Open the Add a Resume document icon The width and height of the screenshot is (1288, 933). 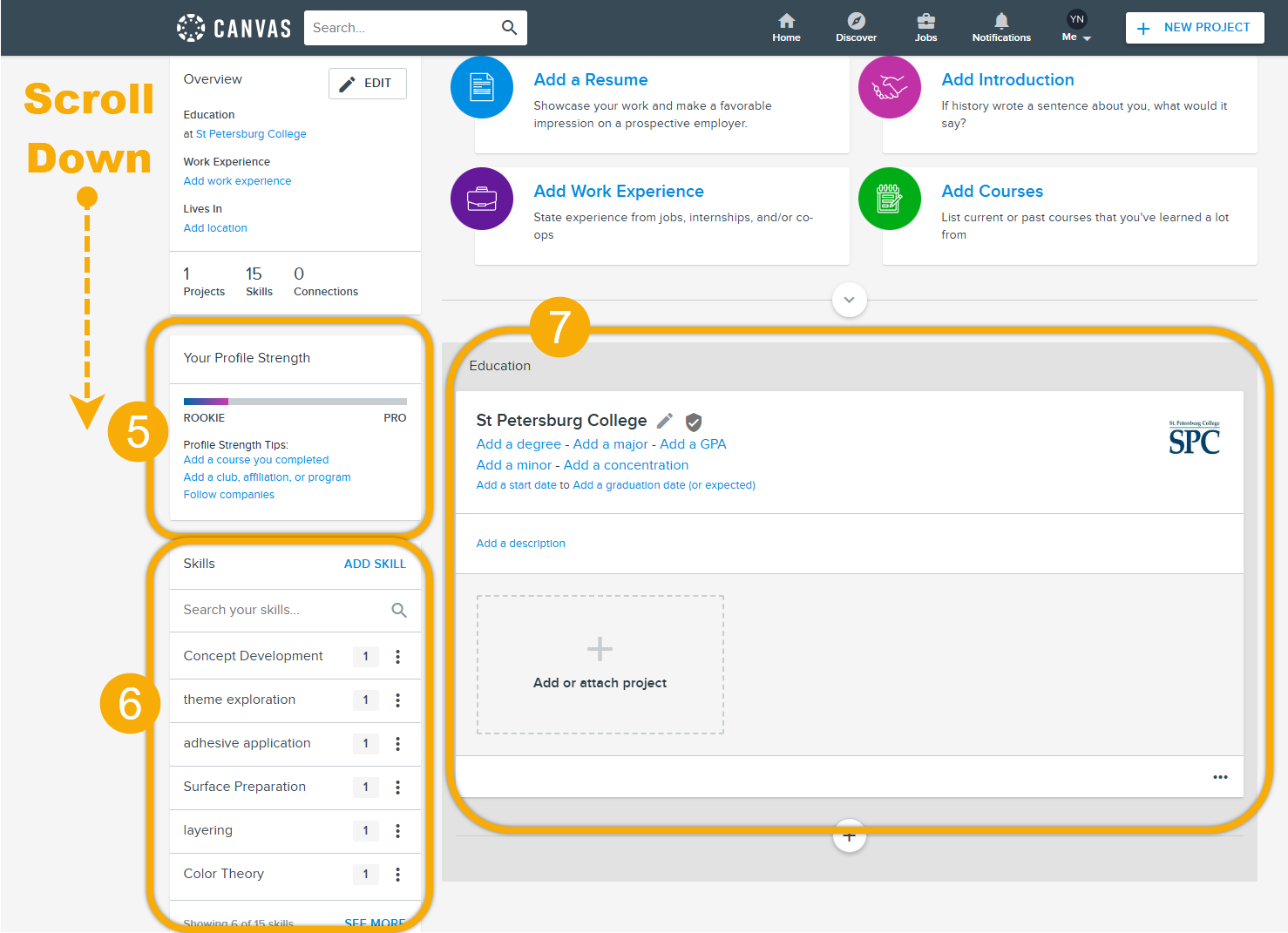482,87
